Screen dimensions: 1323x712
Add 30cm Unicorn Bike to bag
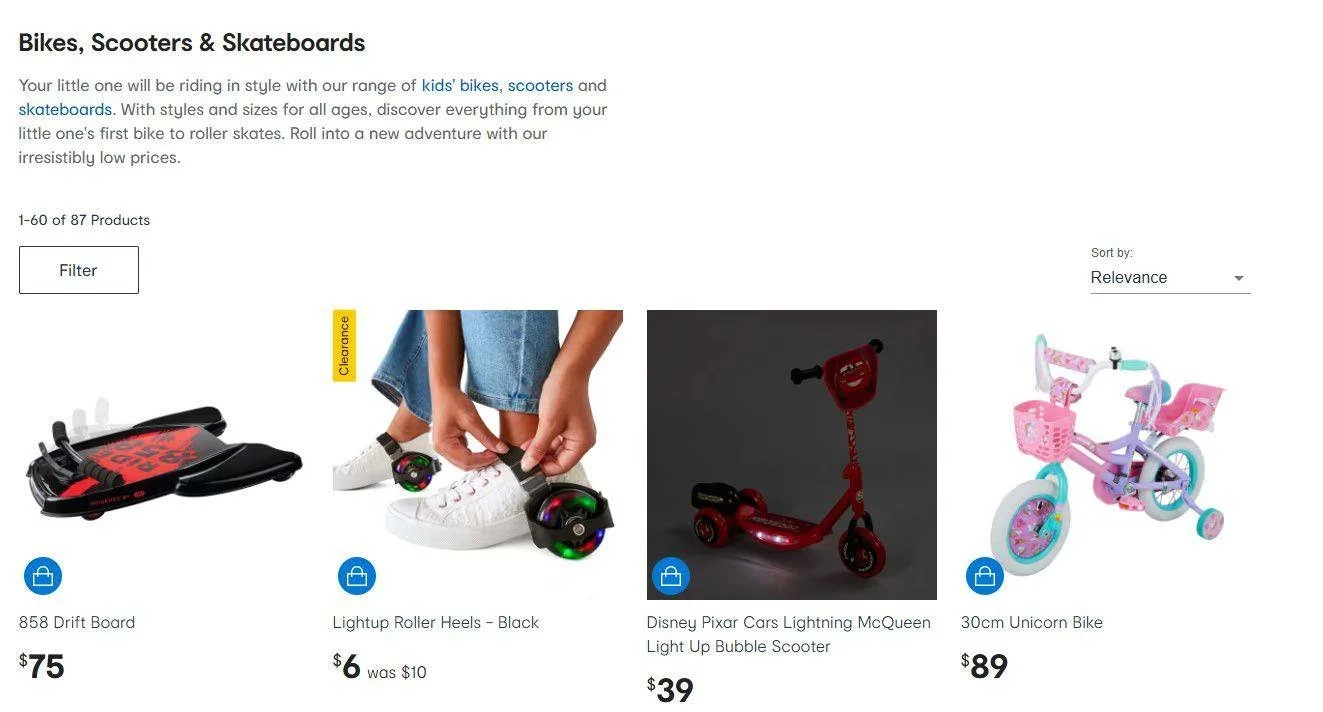point(985,576)
